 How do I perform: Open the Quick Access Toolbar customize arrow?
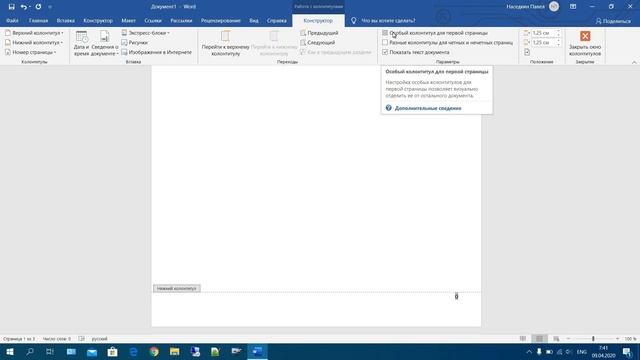[x=50, y=7]
